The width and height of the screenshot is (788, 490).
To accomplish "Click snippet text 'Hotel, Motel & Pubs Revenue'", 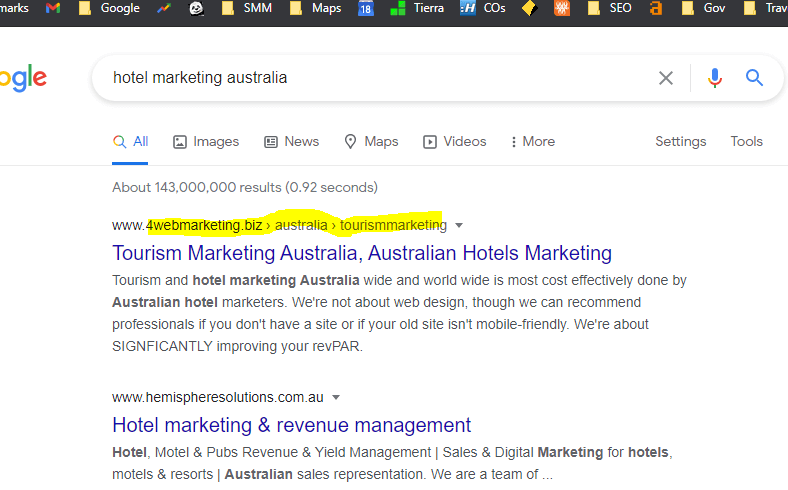I will 205,452.
